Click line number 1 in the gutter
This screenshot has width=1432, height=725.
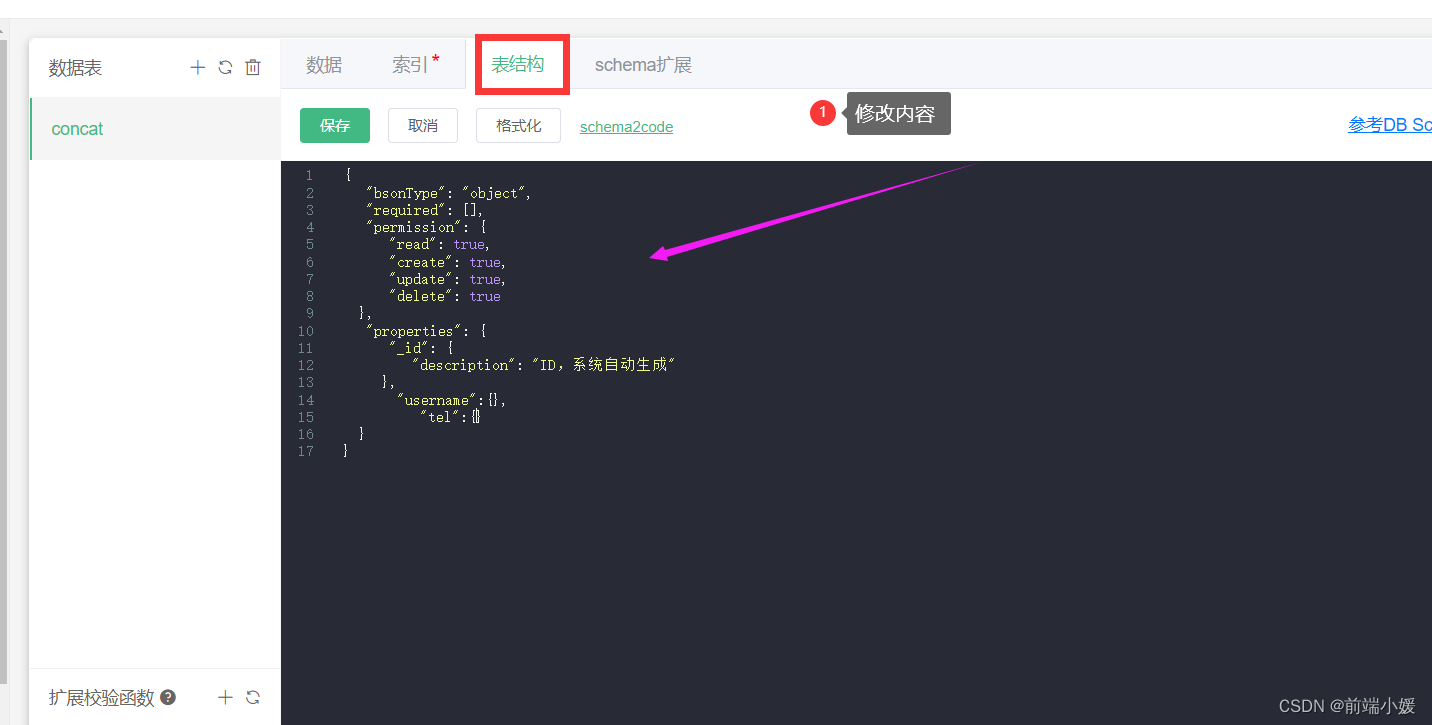[x=309, y=175]
